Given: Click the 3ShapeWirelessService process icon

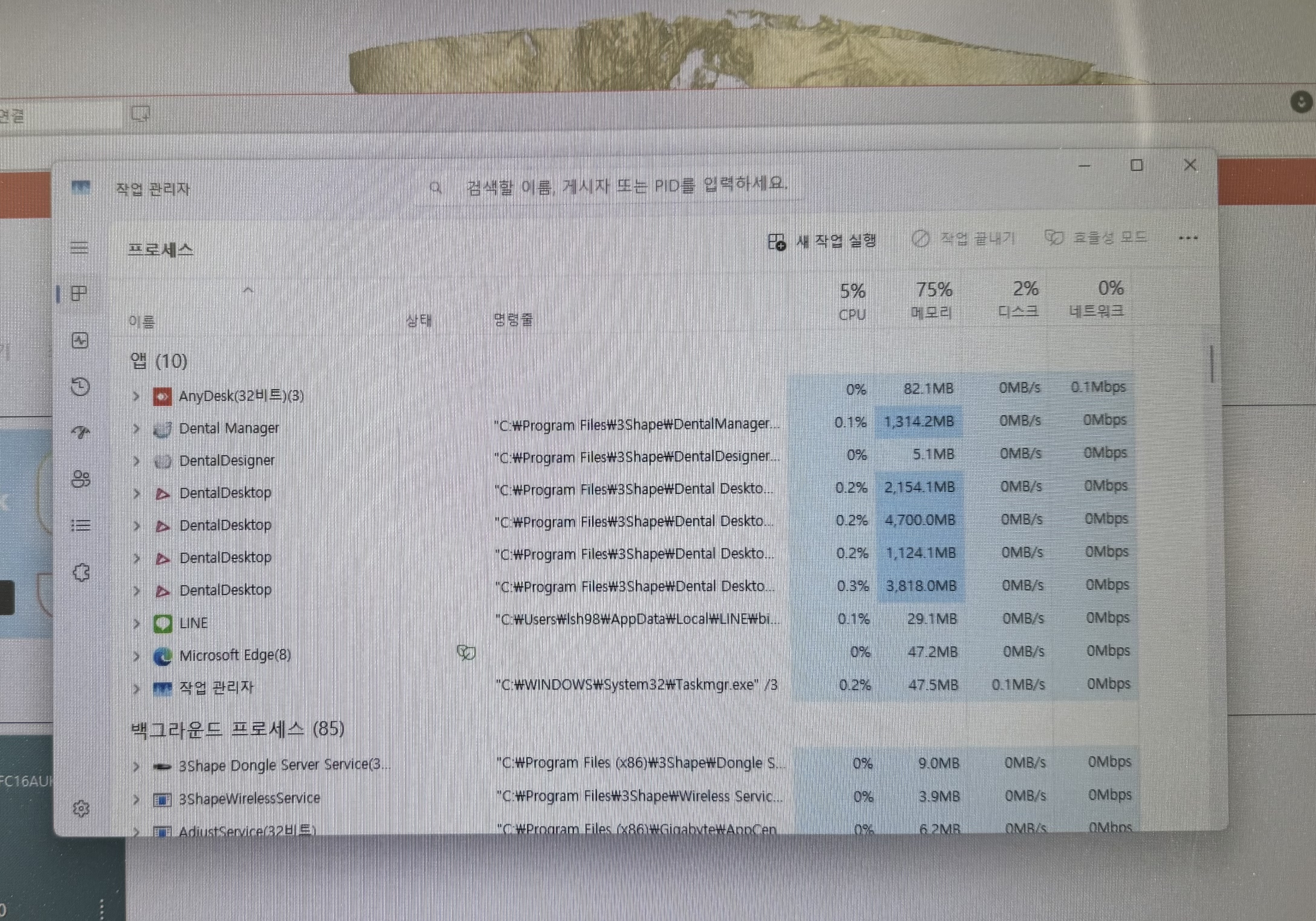Looking at the screenshot, I should pos(162,799).
